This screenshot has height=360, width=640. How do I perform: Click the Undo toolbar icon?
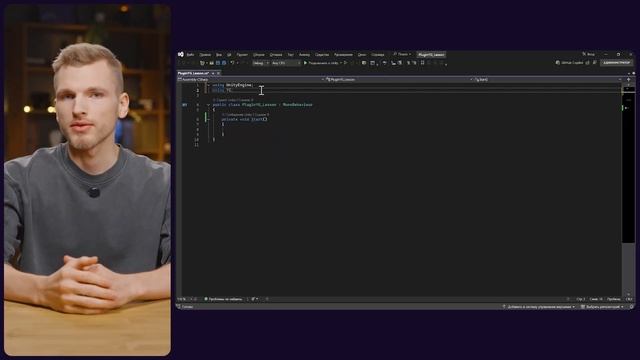[232, 63]
